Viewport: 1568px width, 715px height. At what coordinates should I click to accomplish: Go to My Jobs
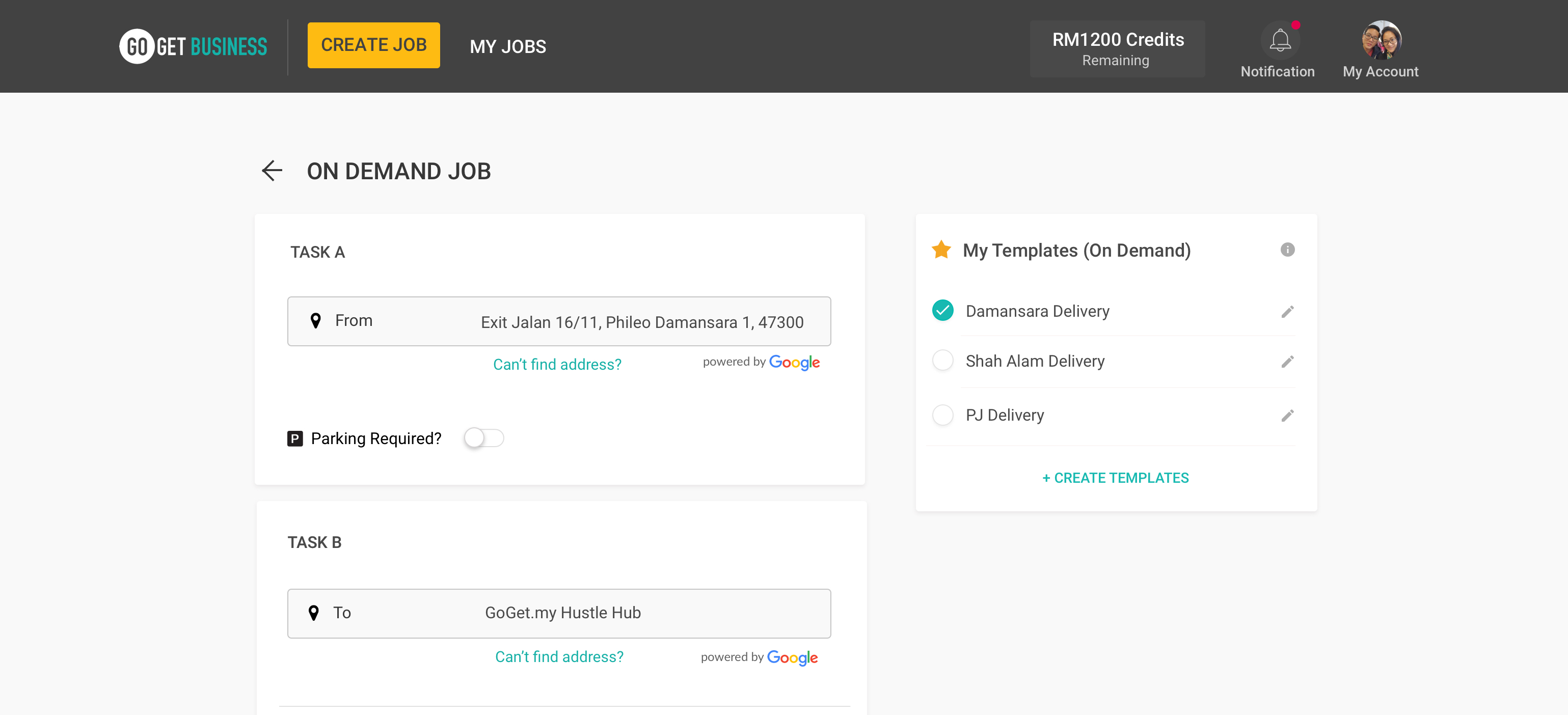coord(508,46)
